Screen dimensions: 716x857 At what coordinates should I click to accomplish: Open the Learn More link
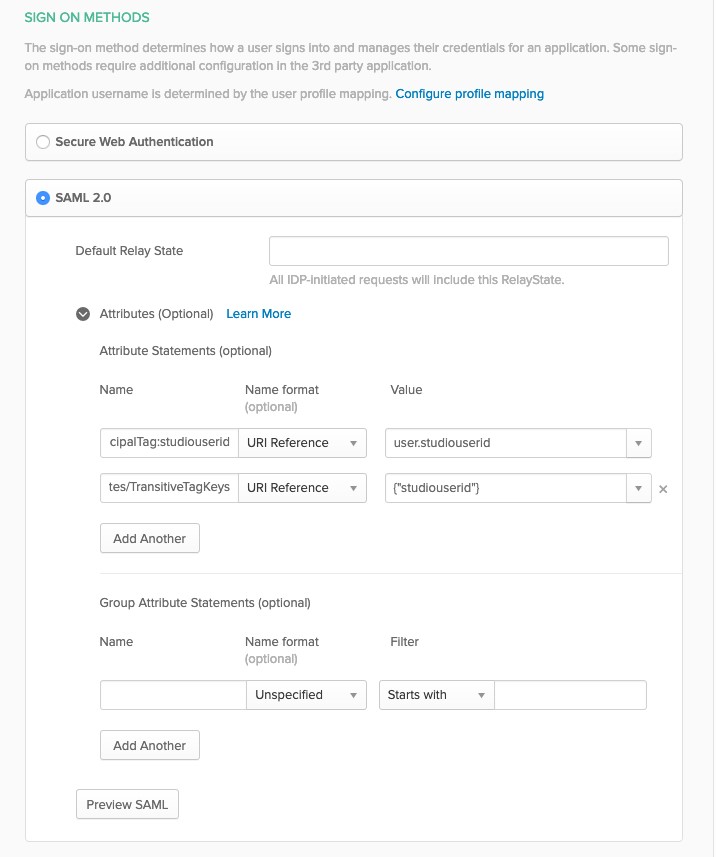pos(259,314)
